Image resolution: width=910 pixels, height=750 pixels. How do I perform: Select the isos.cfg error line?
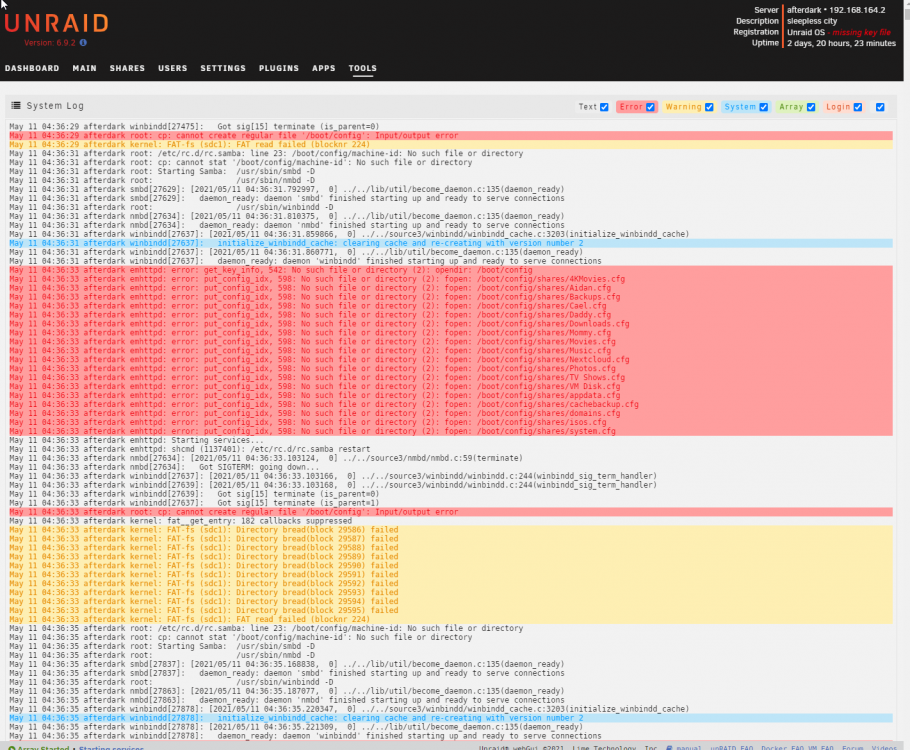click(450, 423)
